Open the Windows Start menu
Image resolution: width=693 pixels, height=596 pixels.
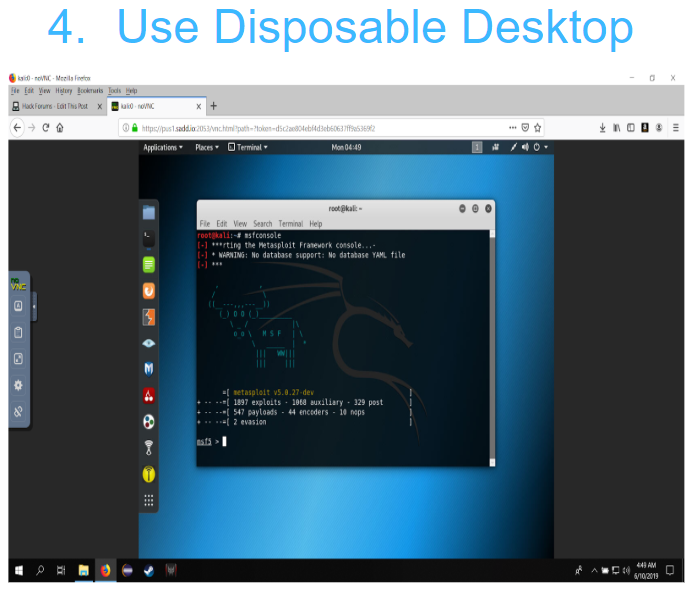click(x=19, y=571)
